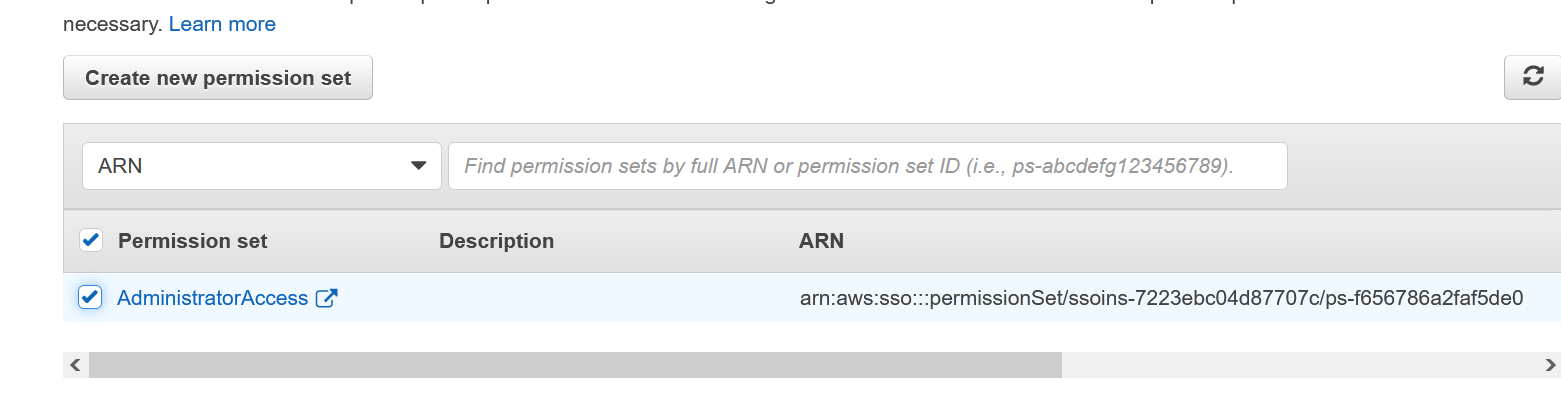
Task: Click the refresh icon button
Action: coord(1532,78)
